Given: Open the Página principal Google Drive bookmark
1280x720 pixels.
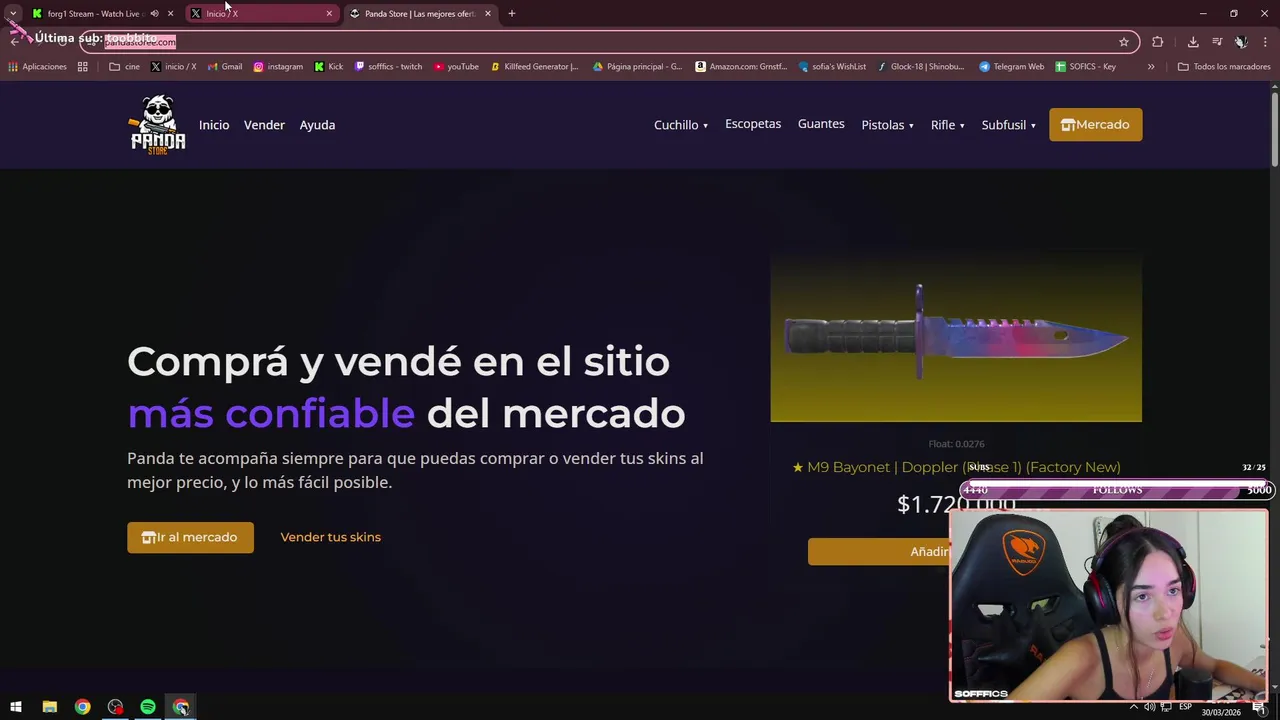Looking at the screenshot, I should [x=637, y=67].
